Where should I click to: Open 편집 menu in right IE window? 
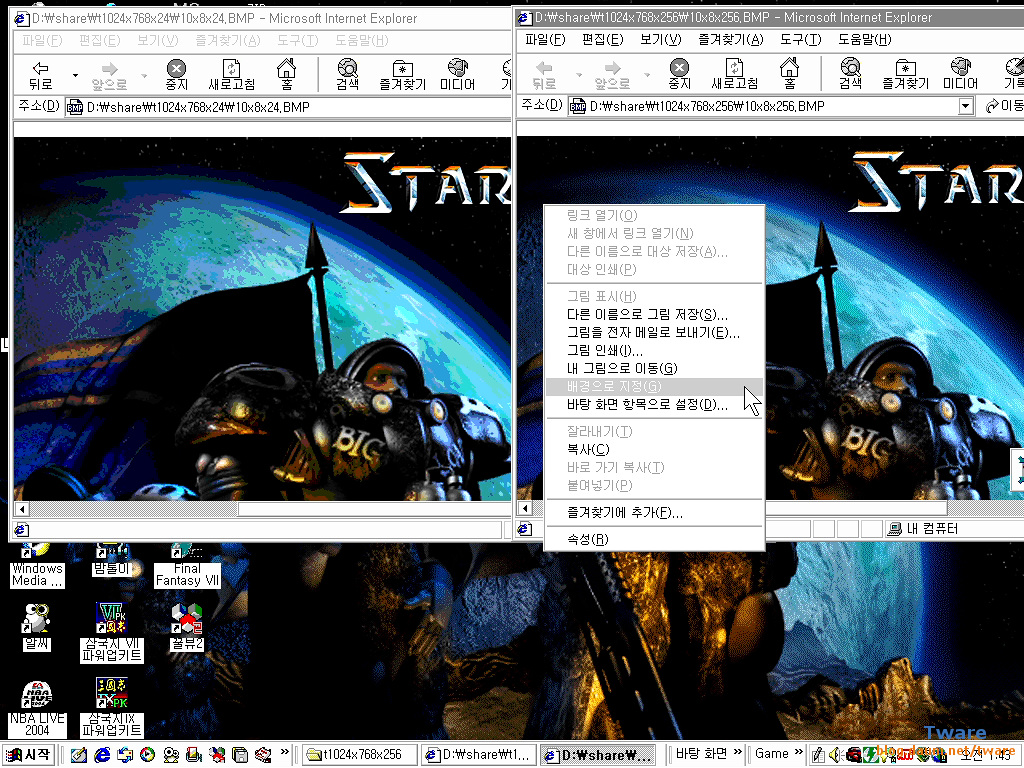602,40
